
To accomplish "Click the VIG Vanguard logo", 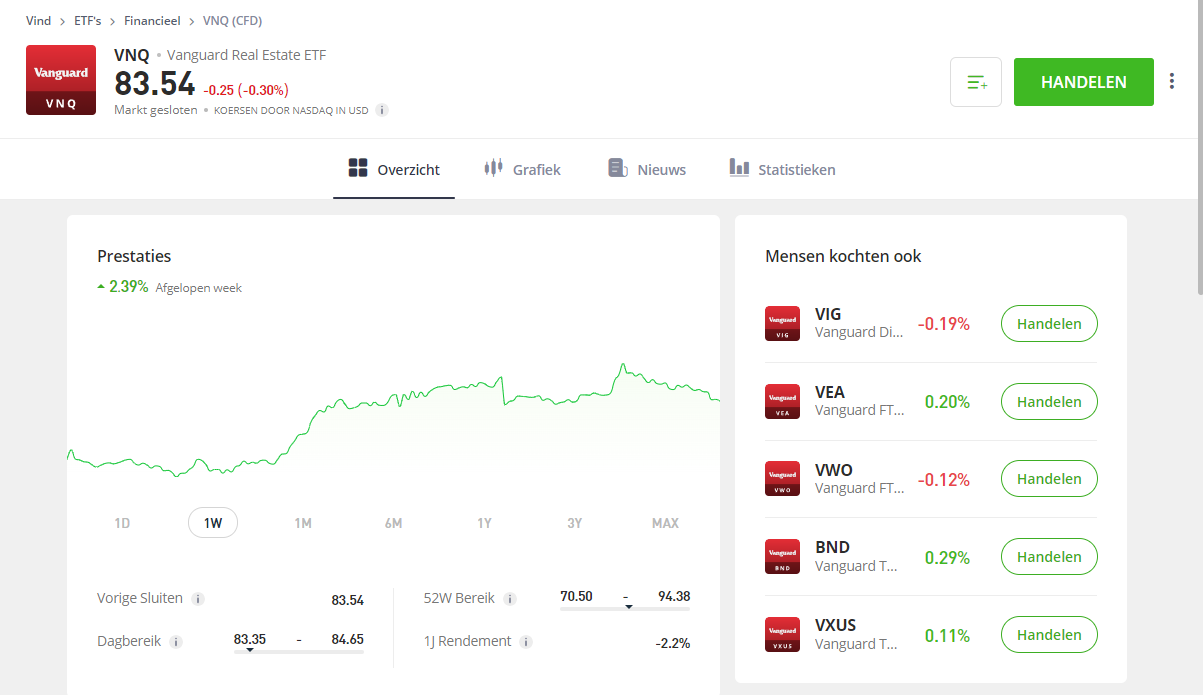I will (782, 324).
